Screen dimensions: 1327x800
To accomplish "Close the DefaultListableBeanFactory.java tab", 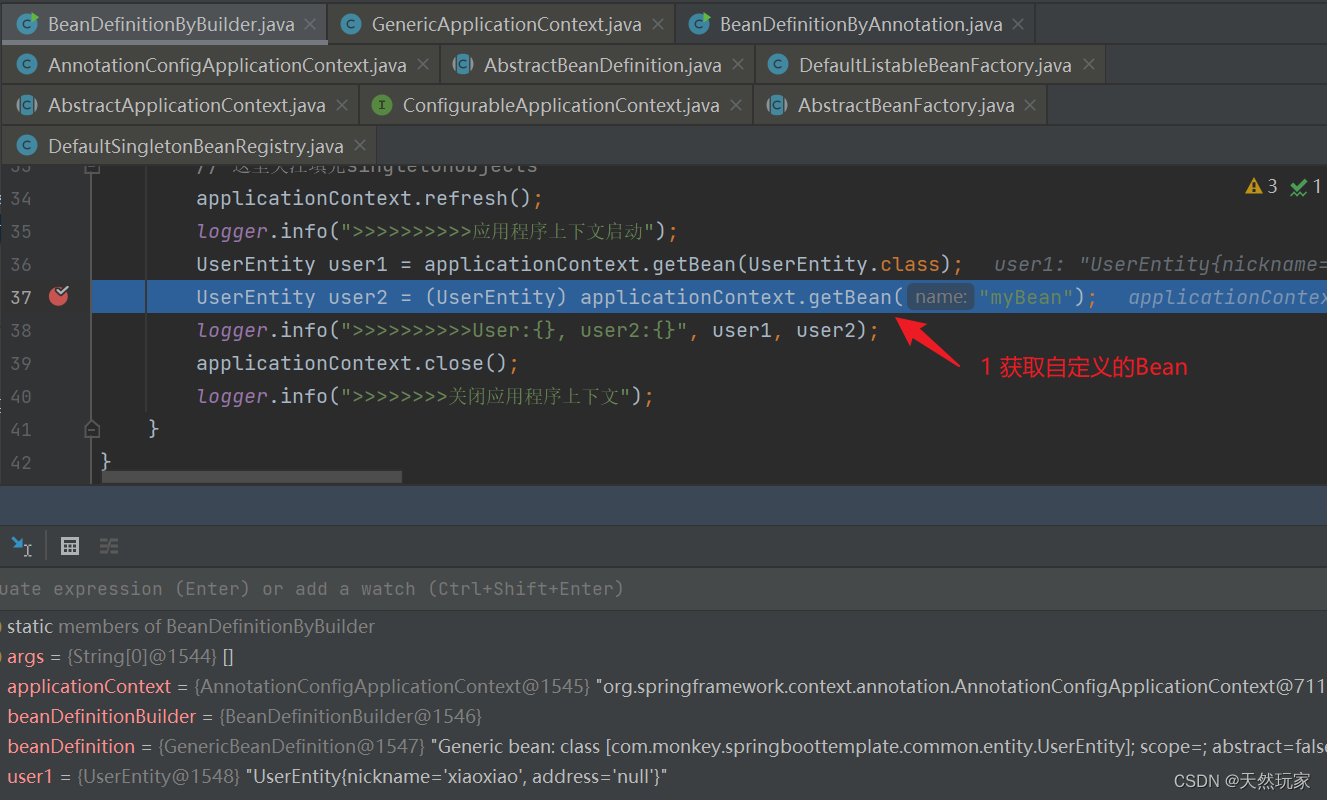I will pos(1088,65).
